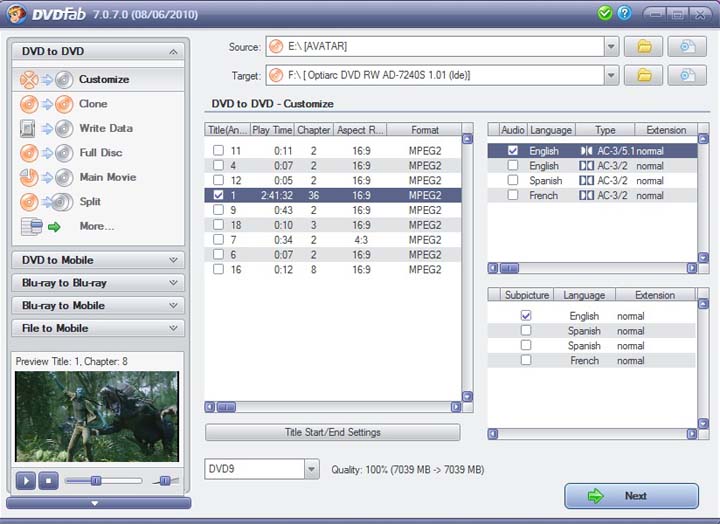Open the blue help question icon
The width and height of the screenshot is (720, 524).
click(624, 14)
